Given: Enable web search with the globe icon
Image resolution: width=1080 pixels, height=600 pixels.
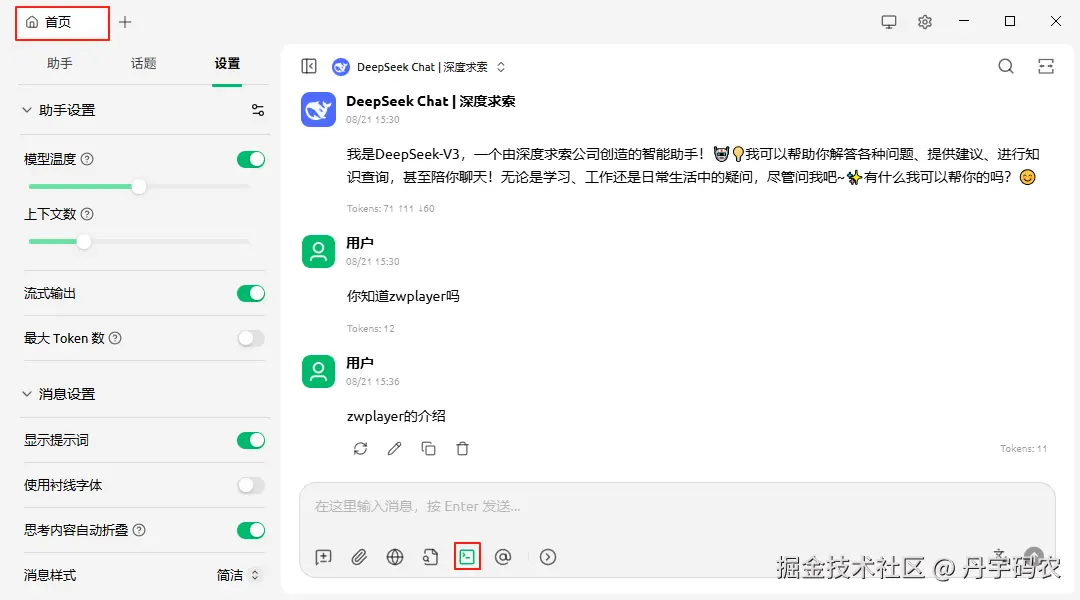Looking at the screenshot, I should [x=395, y=557].
